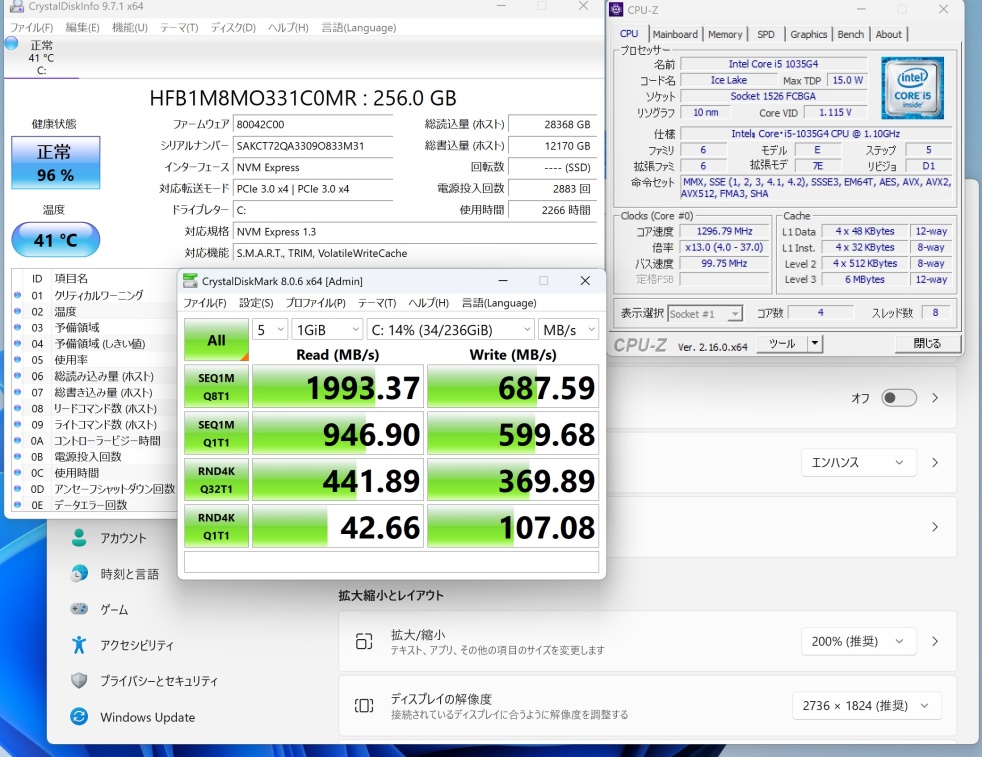Expand the 200% scale dropdown

[x=858, y=642]
